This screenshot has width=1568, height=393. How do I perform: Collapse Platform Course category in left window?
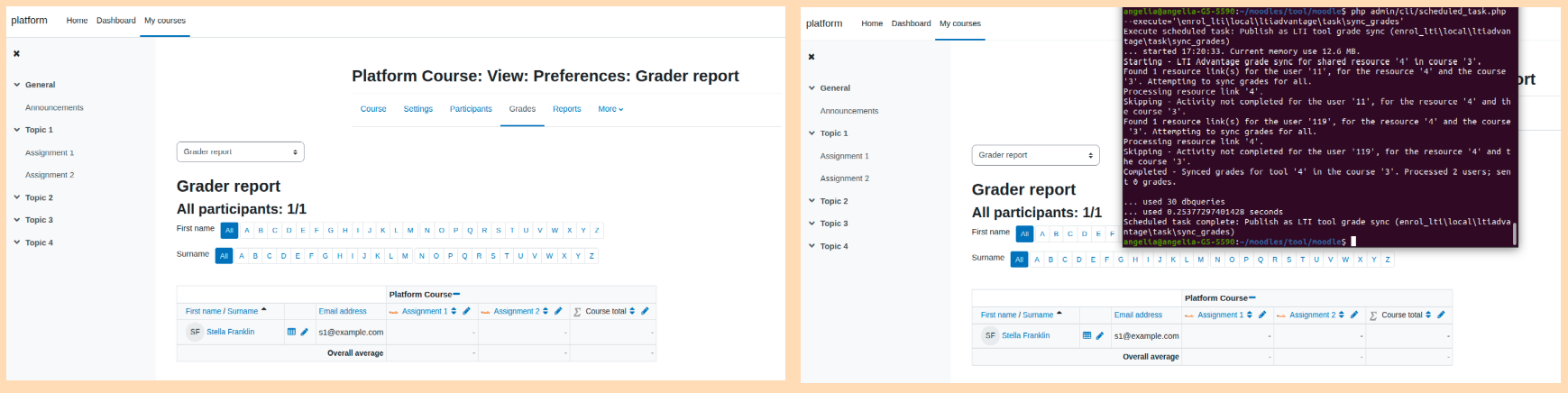point(457,294)
